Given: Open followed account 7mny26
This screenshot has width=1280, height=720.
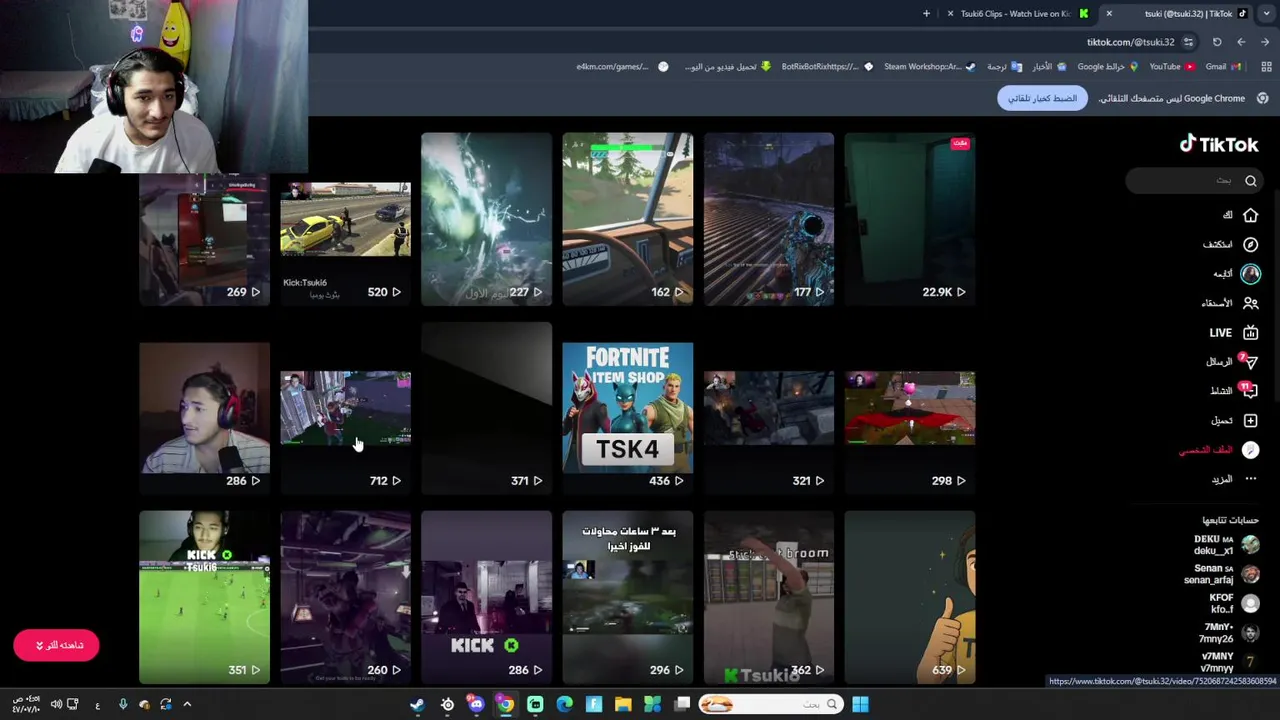Looking at the screenshot, I should pos(1229,632).
